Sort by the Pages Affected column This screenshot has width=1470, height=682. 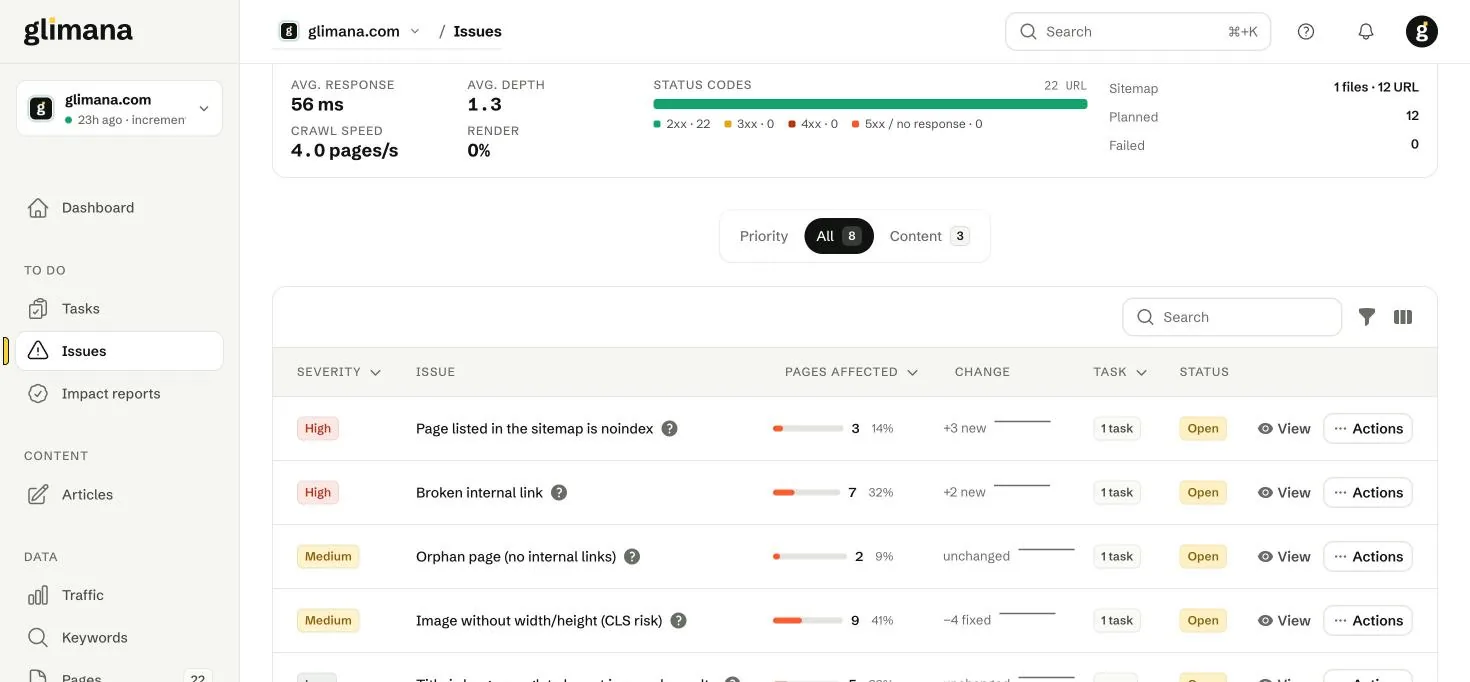(851, 372)
